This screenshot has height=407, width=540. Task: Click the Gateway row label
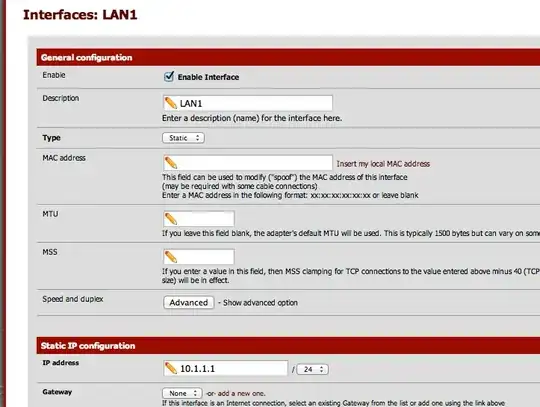[x=57, y=392]
